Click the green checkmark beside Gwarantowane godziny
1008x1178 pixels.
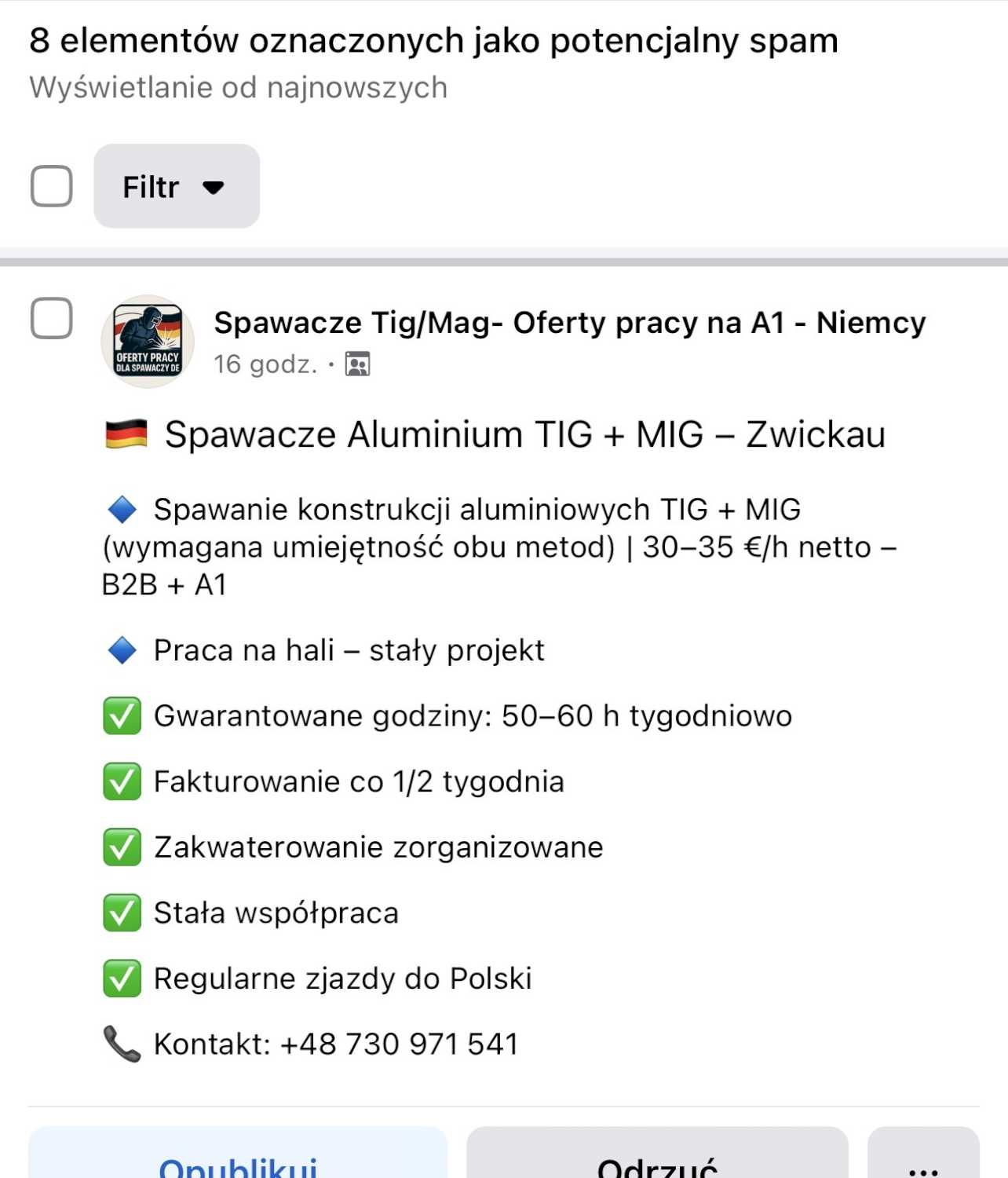pyautogui.click(x=122, y=716)
